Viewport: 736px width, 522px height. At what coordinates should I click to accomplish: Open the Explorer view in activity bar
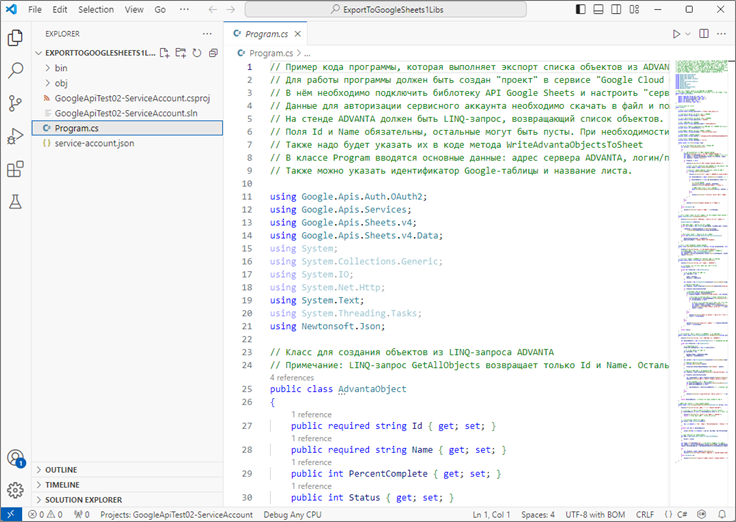[15, 38]
